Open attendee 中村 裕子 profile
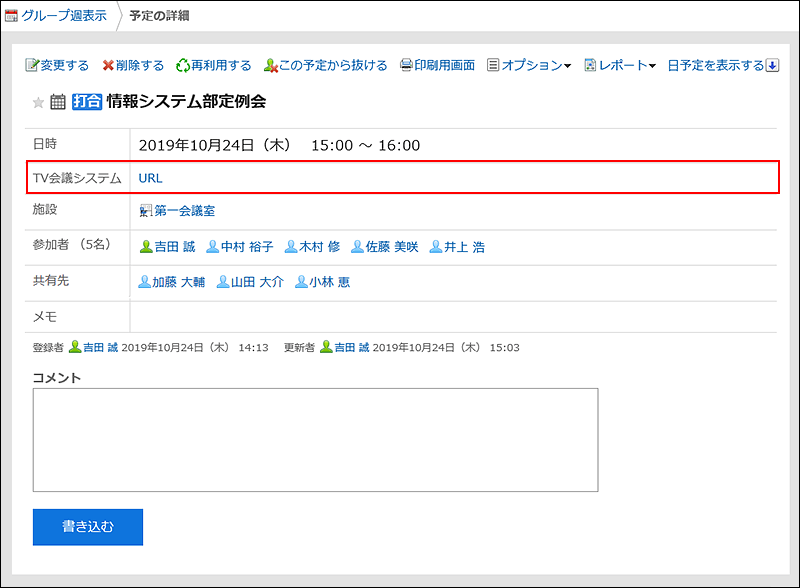Screen dimensions: 800x588 [x=247, y=247]
